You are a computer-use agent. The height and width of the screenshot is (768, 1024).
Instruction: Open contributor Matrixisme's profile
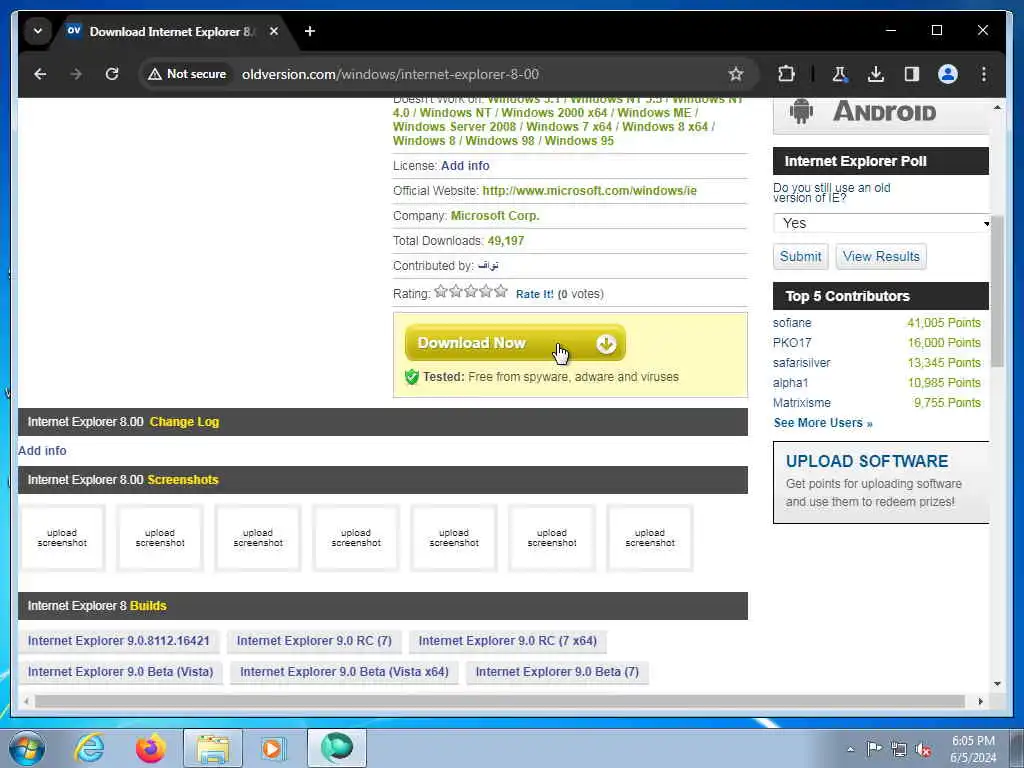pos(802,403)
